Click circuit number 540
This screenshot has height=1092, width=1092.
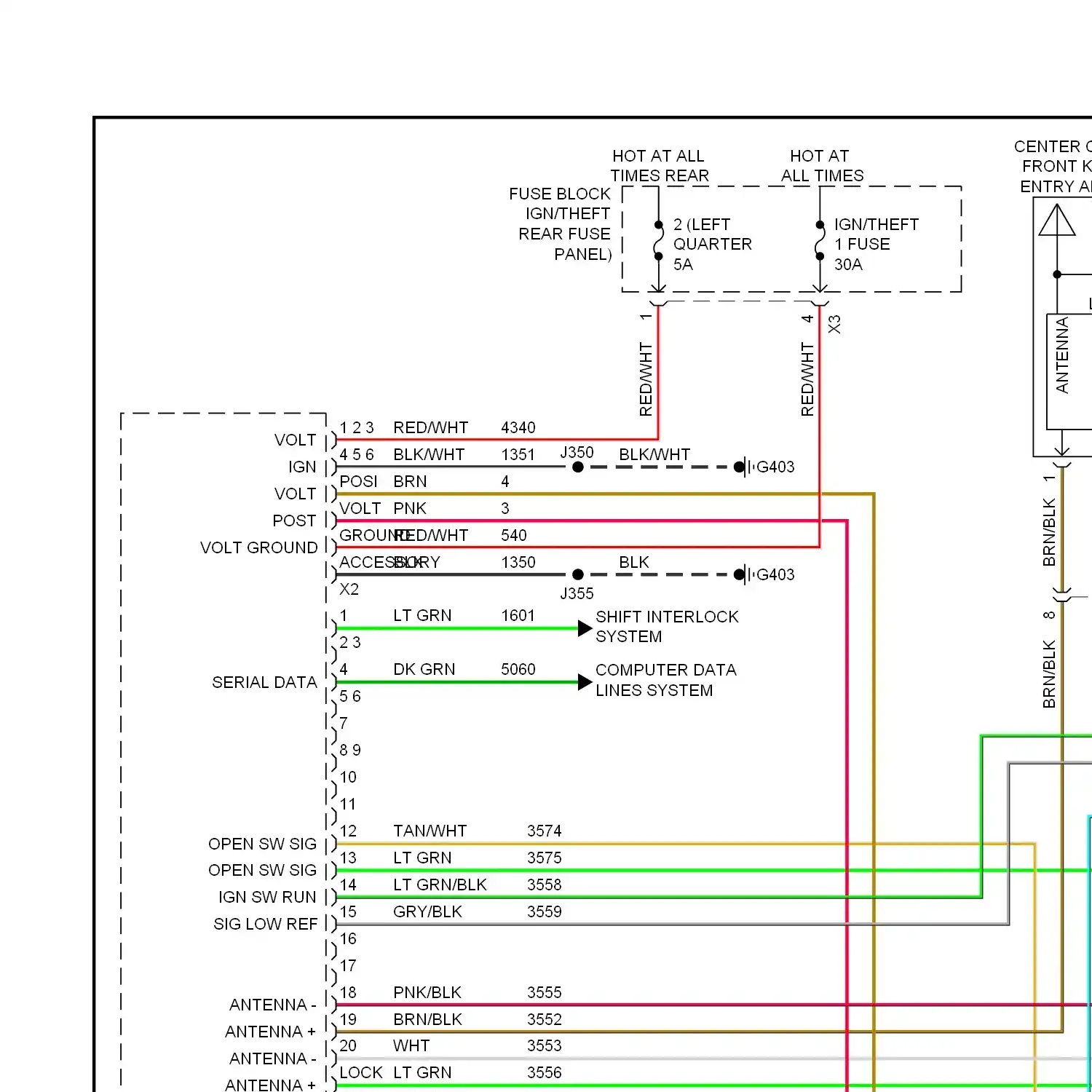[x=513, y=535]
